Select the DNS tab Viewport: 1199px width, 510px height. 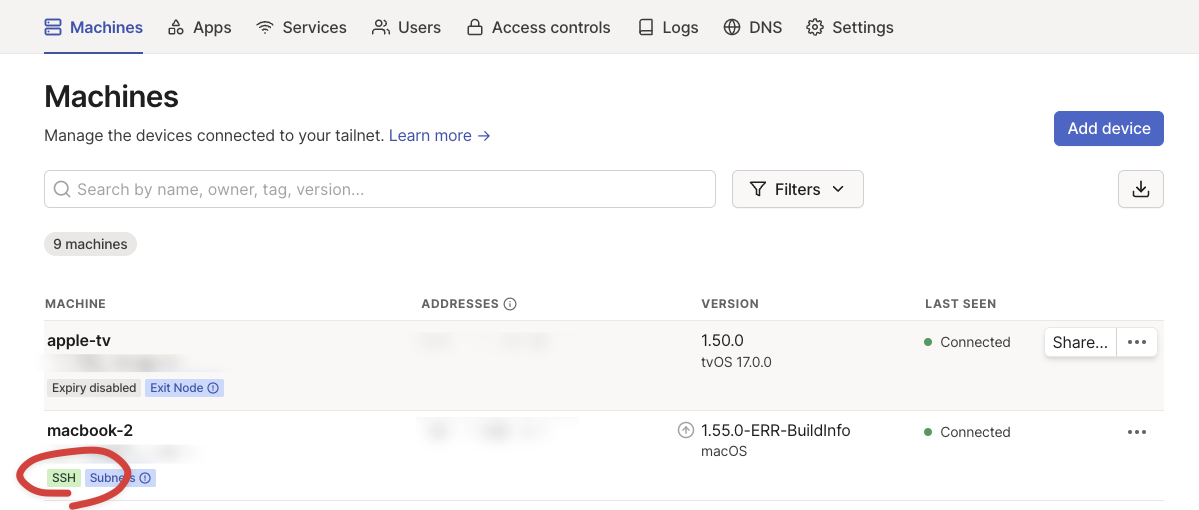pyautogui.click(x=753, y=27)
